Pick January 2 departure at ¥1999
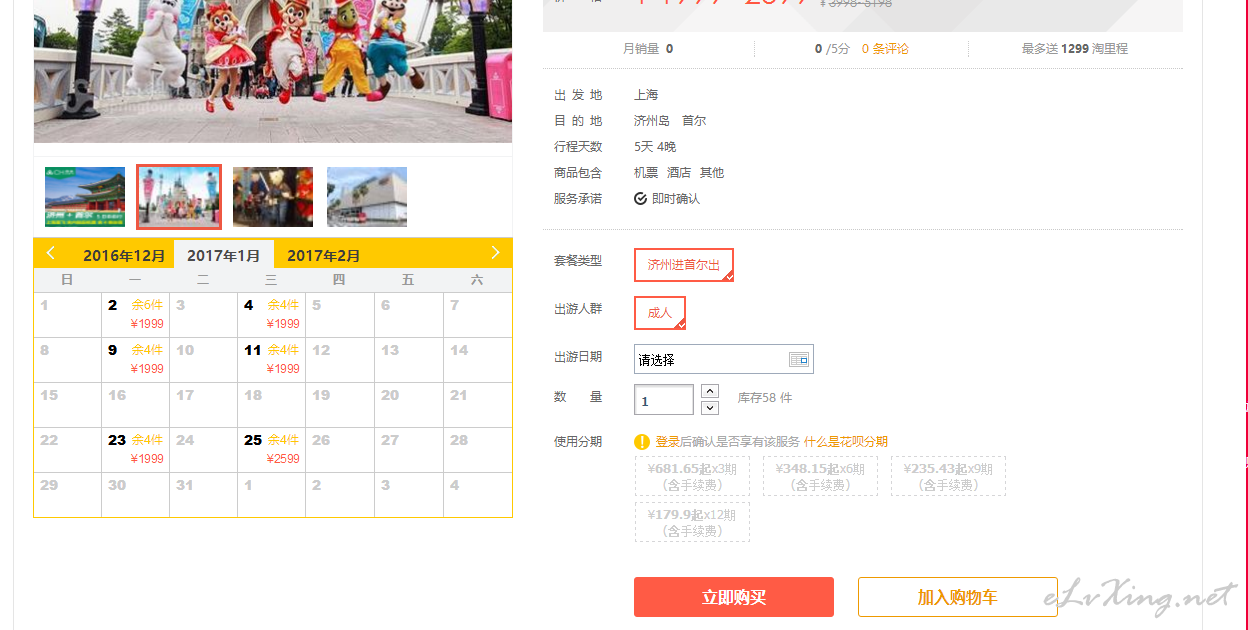 point(135,314)
